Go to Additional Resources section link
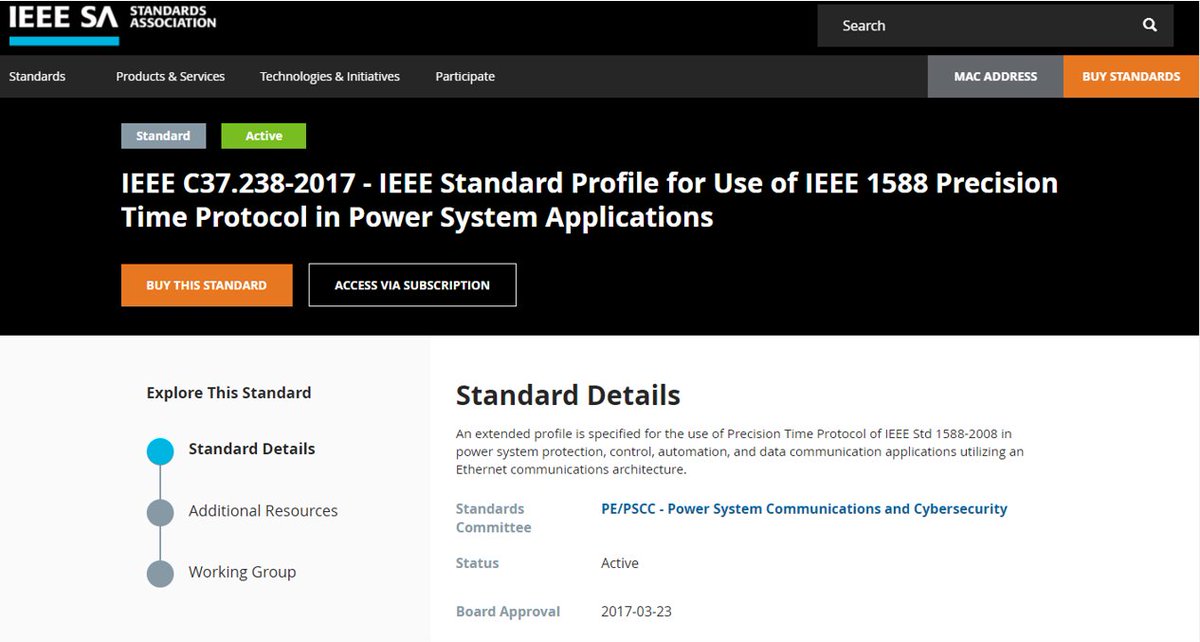1200x642 pixels. [263, 511]
